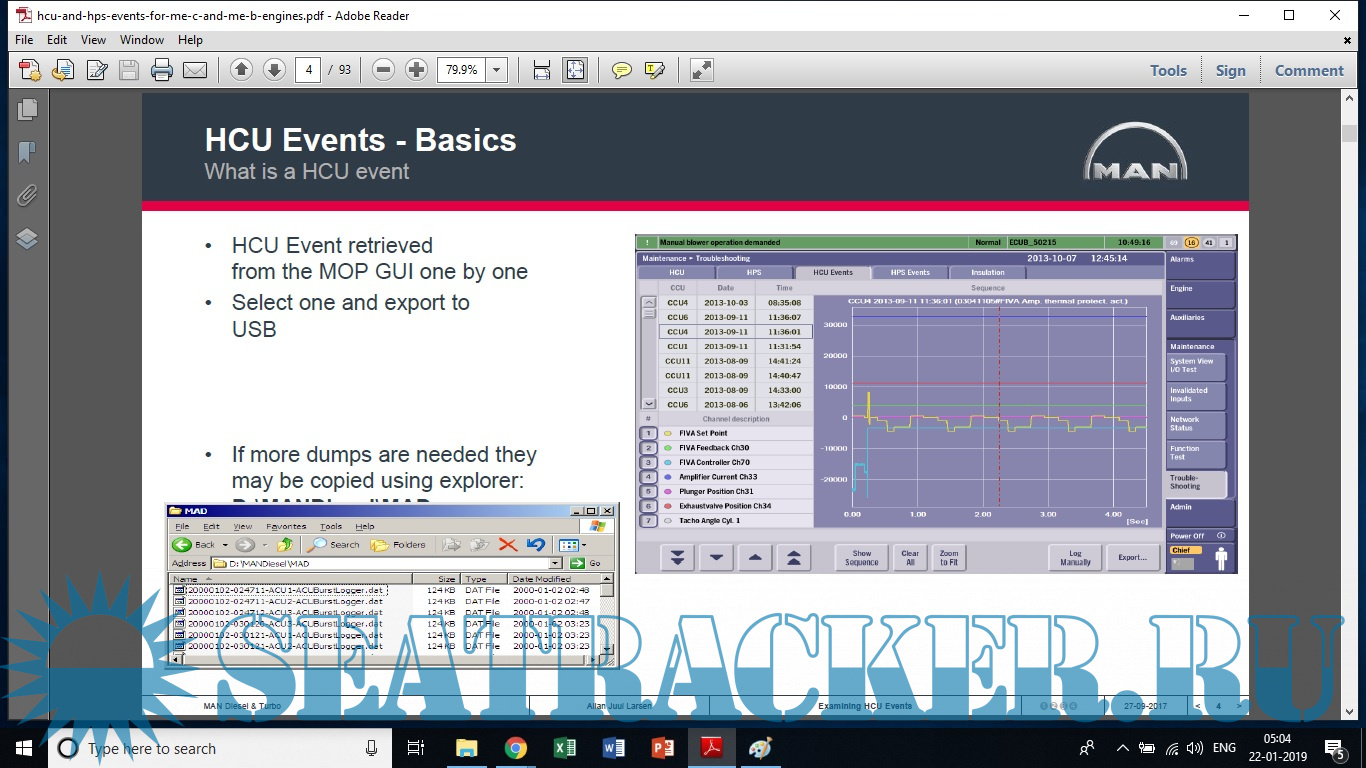Open the Attachments paperclip panel

click(x=27, y=195)
